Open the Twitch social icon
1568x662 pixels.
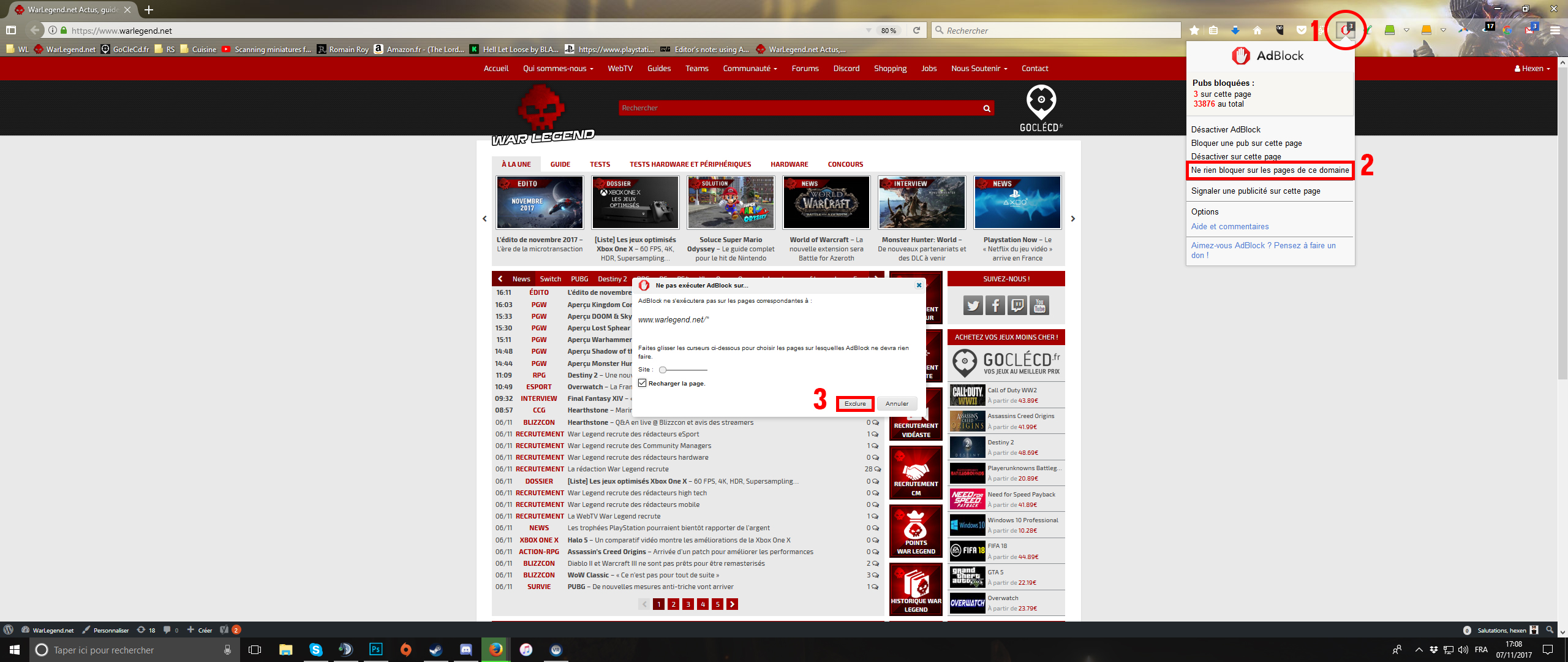click(x=1017, y=305)
